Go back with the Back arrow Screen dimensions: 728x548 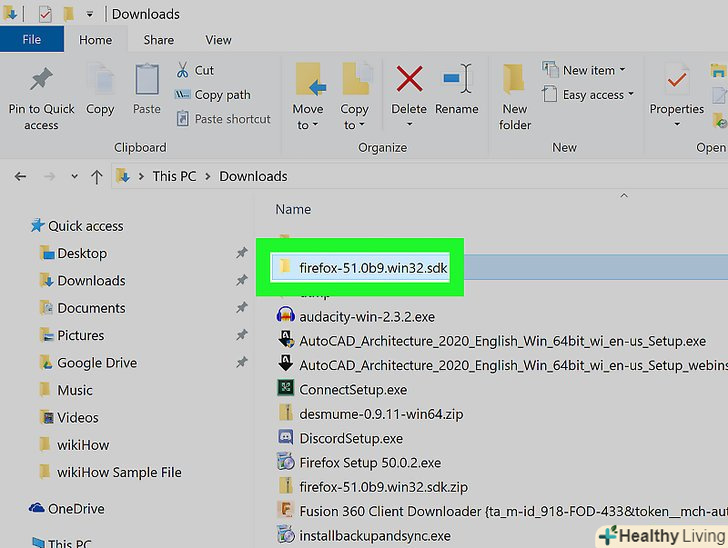(20, 176)
